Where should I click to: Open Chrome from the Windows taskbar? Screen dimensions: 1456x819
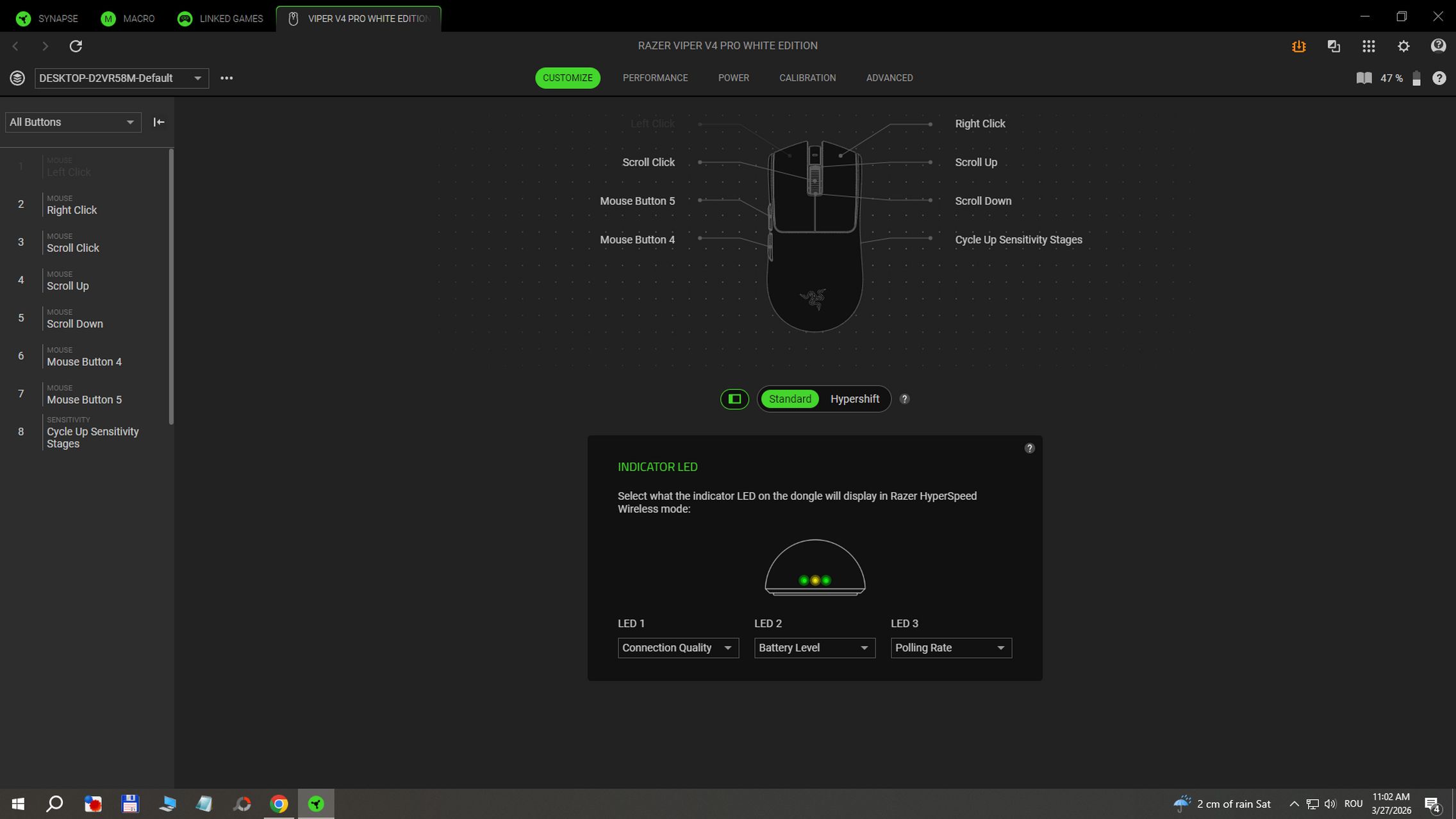pos(279,804)
